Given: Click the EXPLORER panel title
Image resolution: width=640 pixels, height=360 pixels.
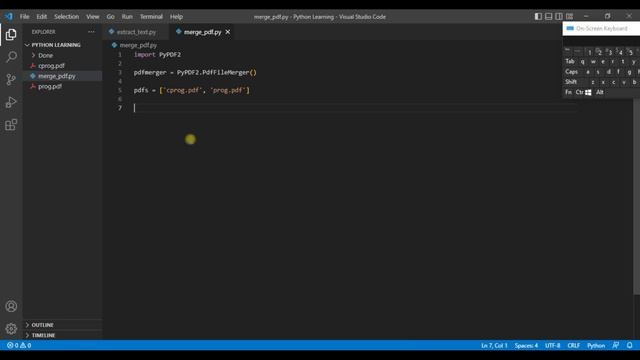Looking at the screenshot, I should [44, 32].
